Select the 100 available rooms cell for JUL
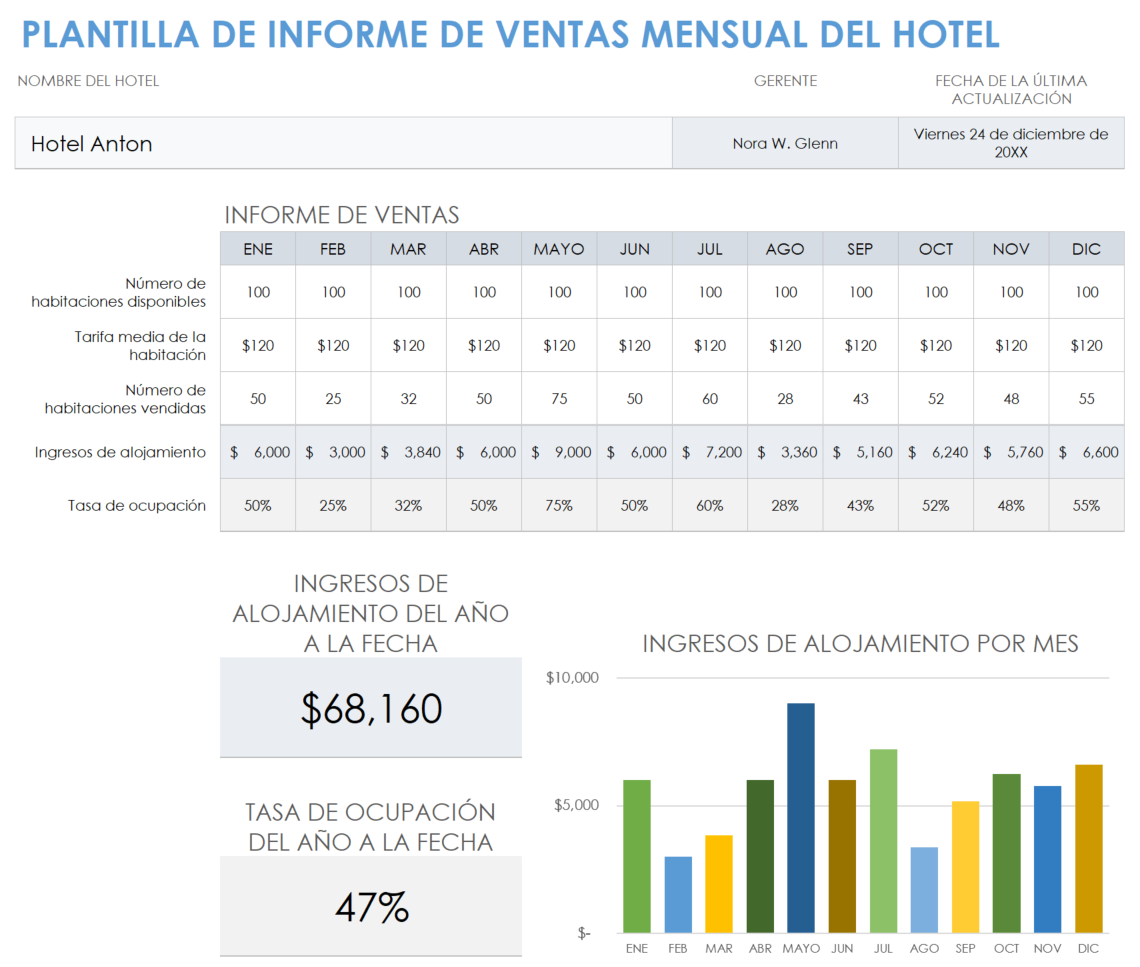Image resolution: width=1140 pixels, height=967 pixels. coord(709,291)
